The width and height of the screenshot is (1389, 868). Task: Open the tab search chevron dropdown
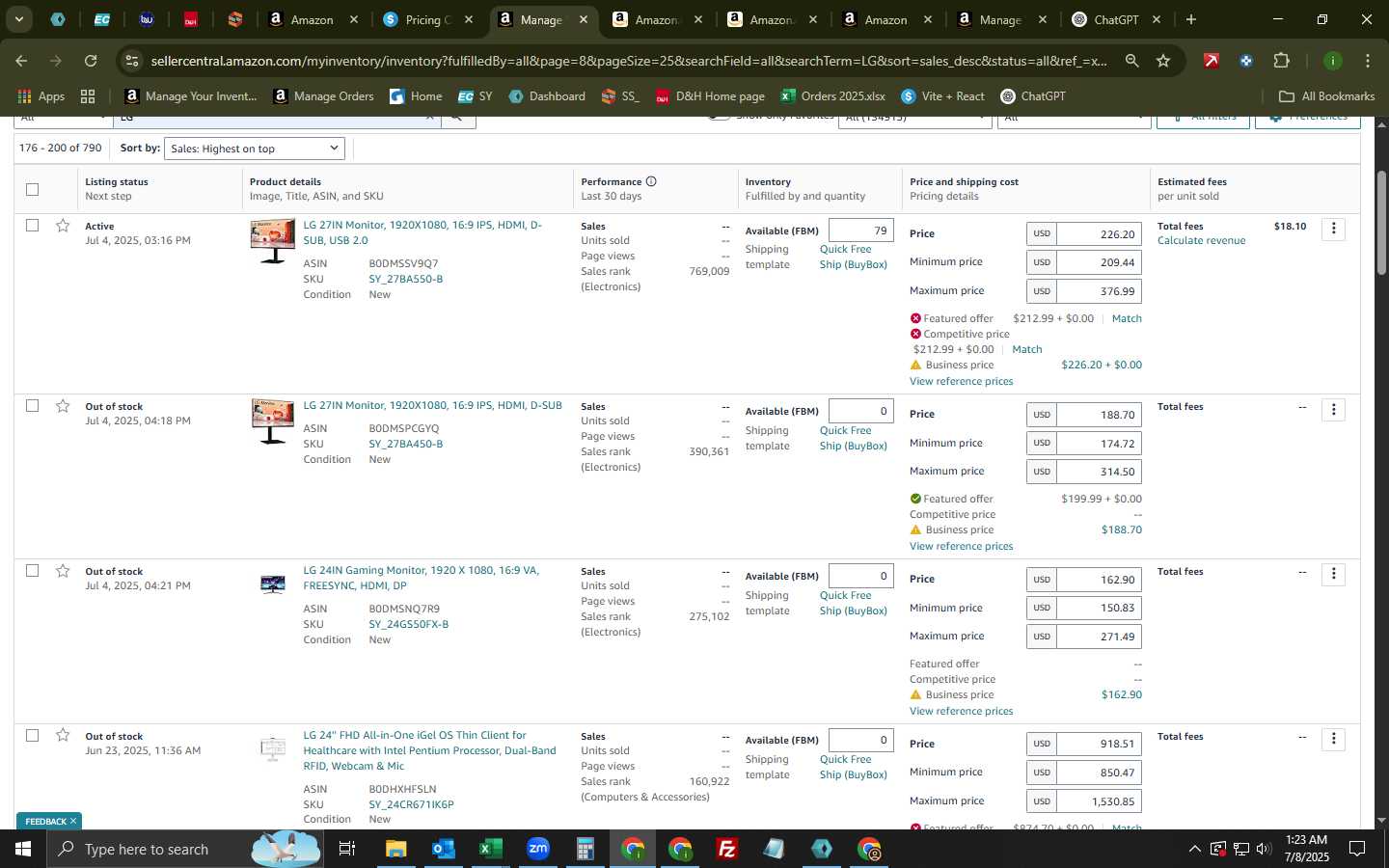click(x=18, y=19)
